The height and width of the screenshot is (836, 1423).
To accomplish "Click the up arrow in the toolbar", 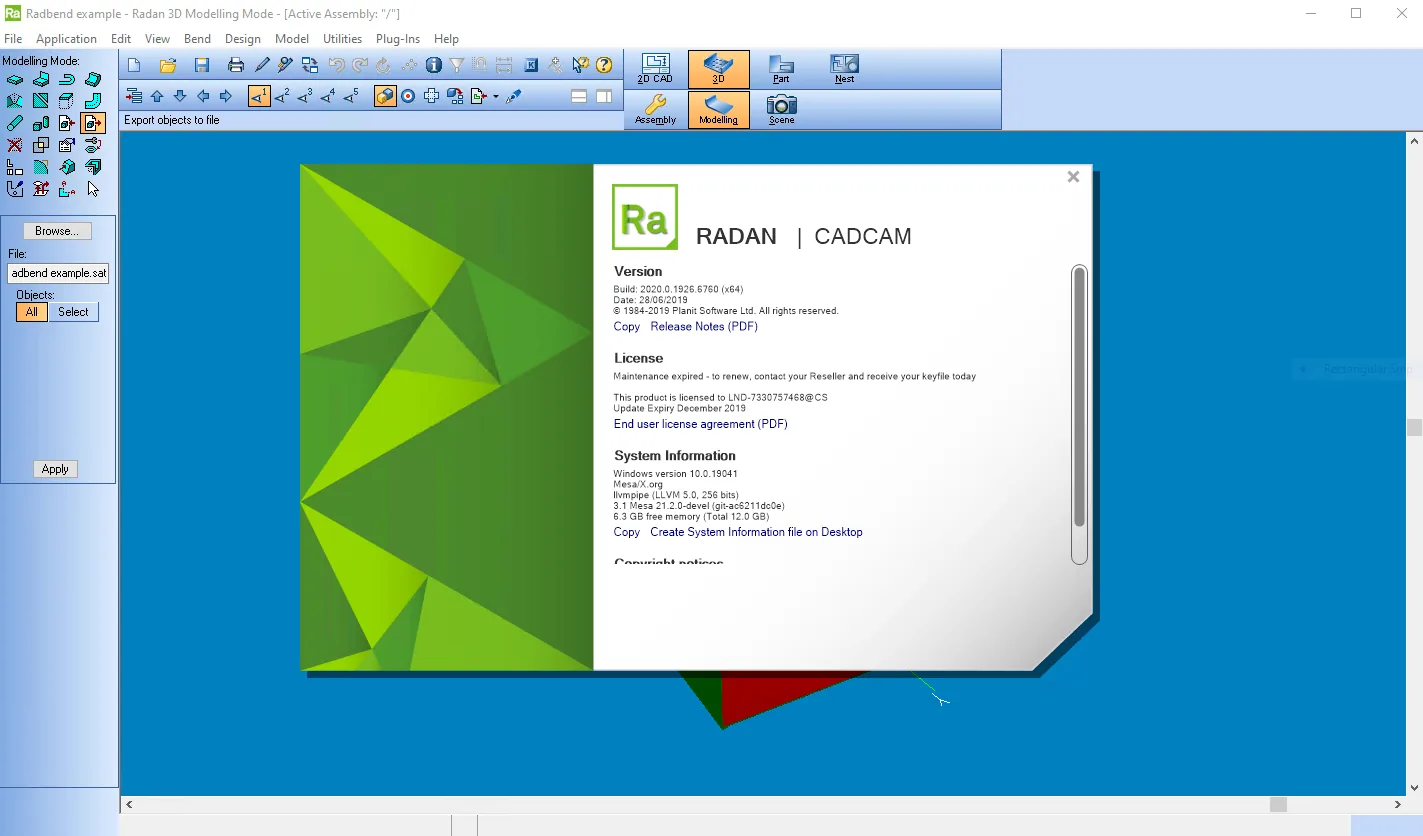I will pos(157,96).
